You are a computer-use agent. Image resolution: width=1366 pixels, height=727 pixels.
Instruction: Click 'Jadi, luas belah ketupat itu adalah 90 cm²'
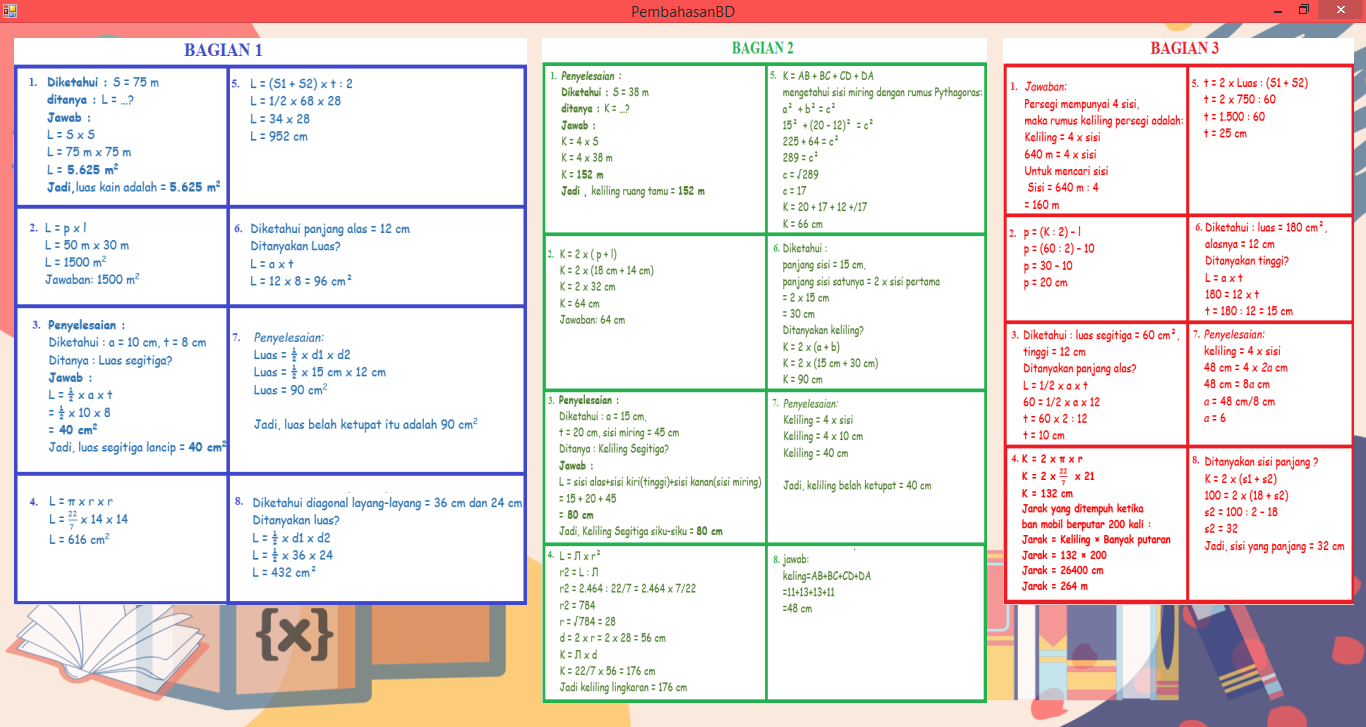click(x=365, y=424)
